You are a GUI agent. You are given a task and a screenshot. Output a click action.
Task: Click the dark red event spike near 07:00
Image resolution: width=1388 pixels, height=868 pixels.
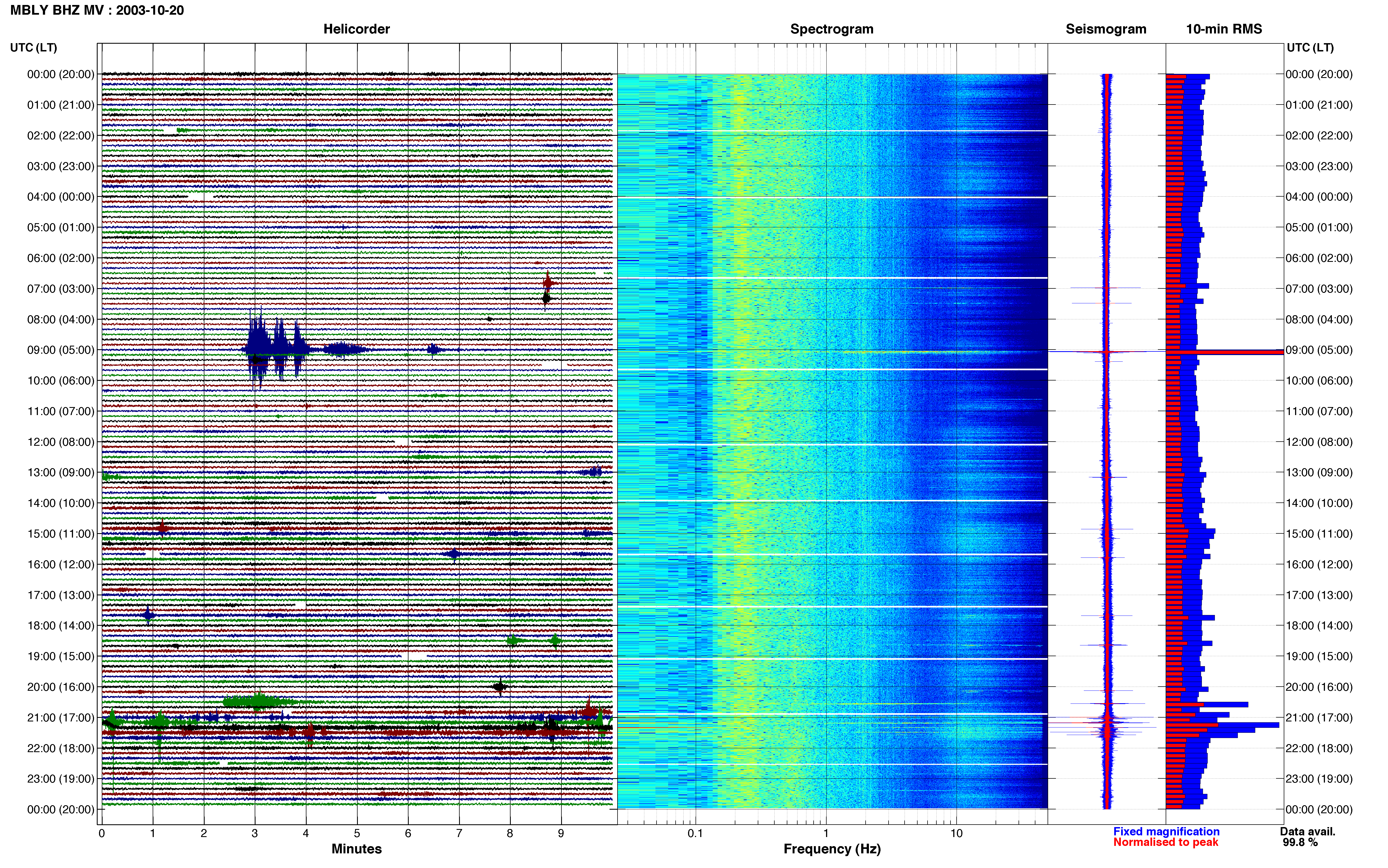click(548, 282)
